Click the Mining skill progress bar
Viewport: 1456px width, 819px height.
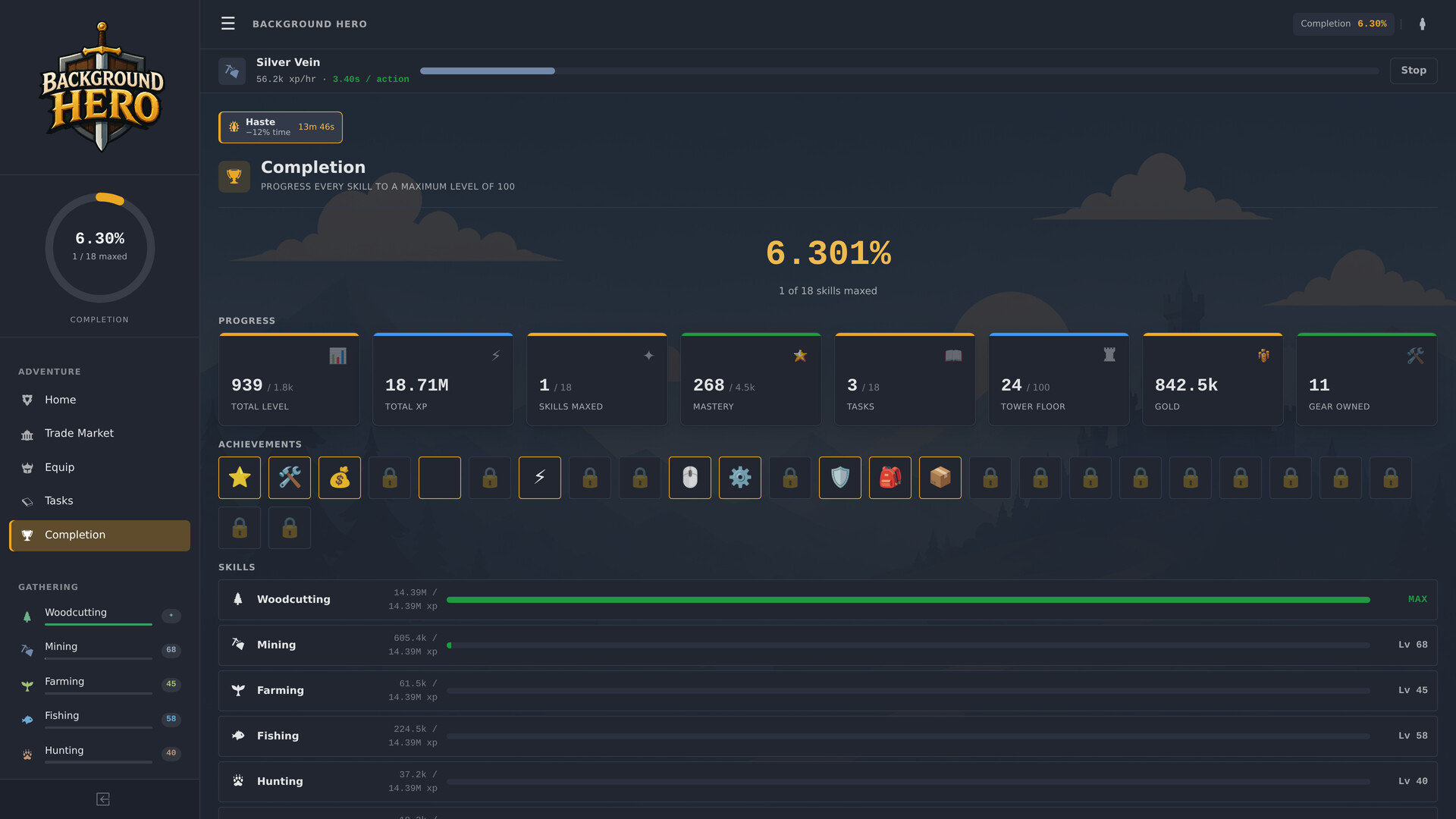[x=908, y=645]
